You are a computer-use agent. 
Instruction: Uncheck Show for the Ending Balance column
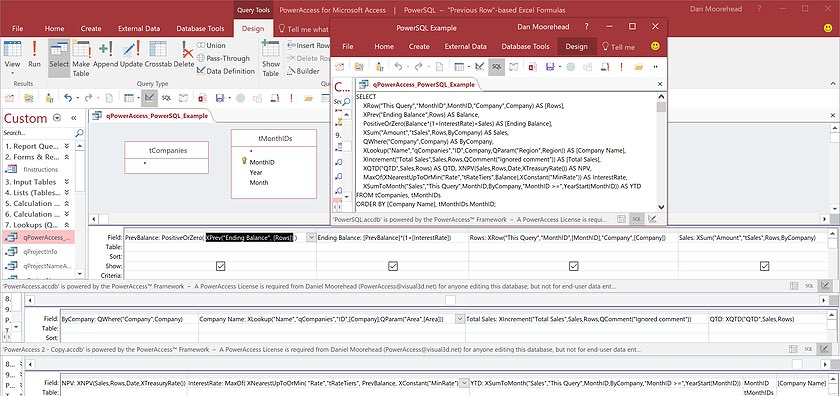point(393,266)
